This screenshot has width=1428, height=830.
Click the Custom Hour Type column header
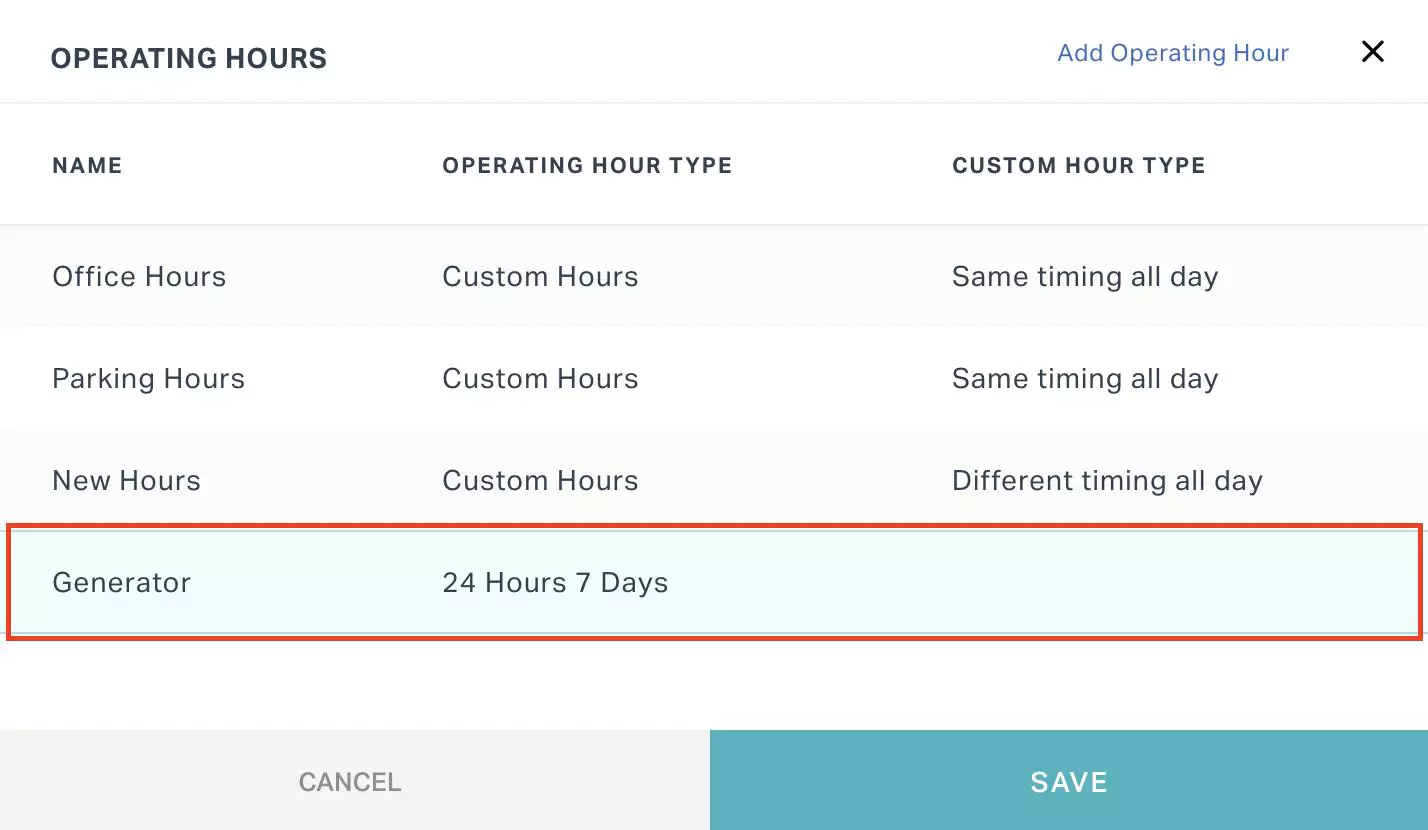(x=1078, y=165)
